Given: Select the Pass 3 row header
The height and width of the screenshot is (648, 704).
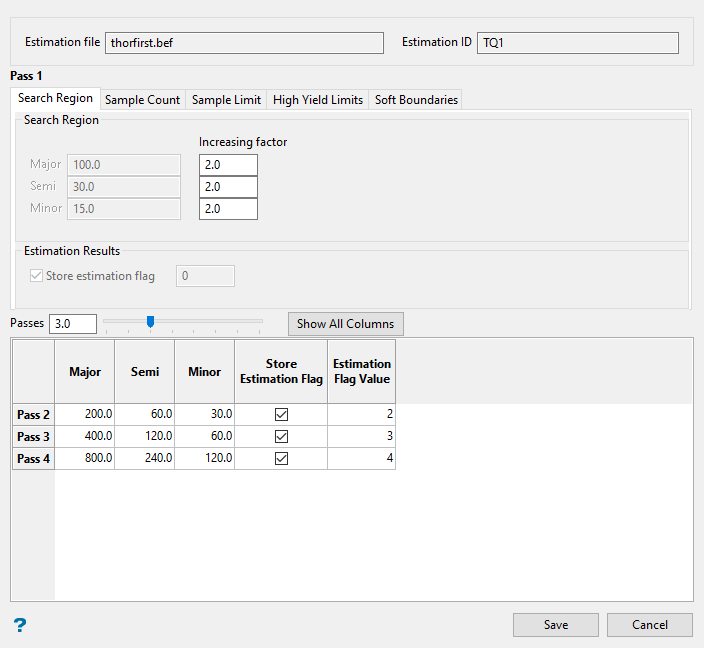Looking at the screenshot, I should (33, 436).
